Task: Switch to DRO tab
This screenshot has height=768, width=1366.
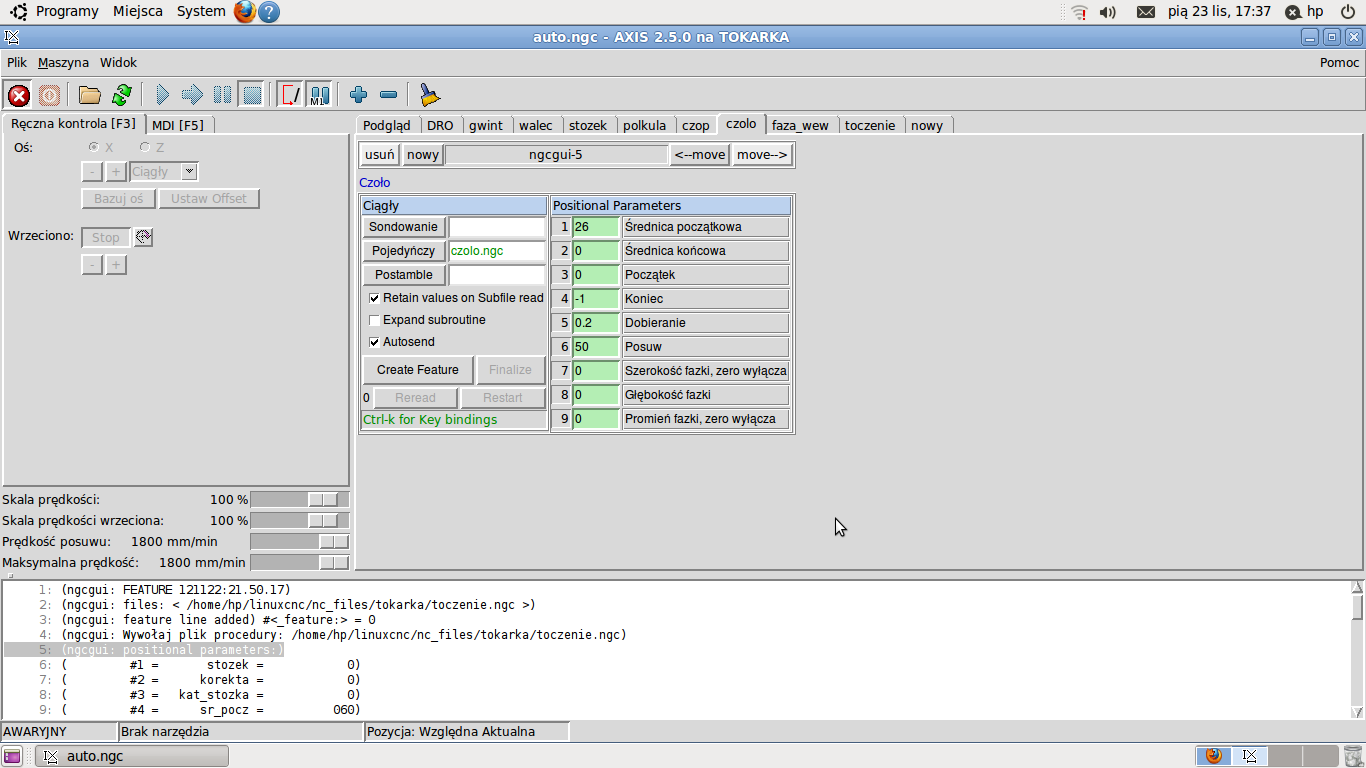Action: tap(440, 125)
